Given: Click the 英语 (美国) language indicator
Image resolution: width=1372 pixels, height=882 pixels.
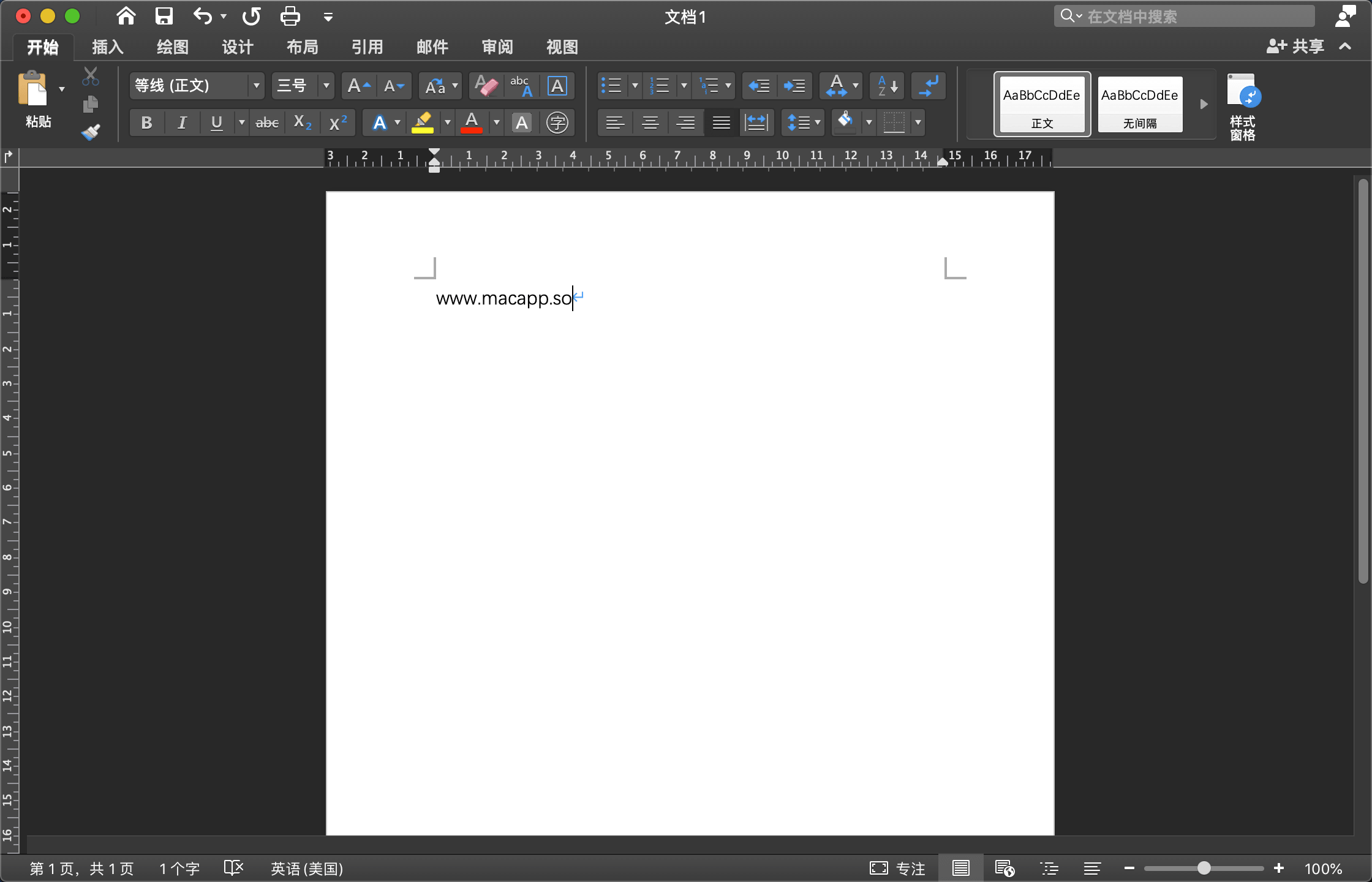Looking at the screenshot, I should tap(307, 869).
